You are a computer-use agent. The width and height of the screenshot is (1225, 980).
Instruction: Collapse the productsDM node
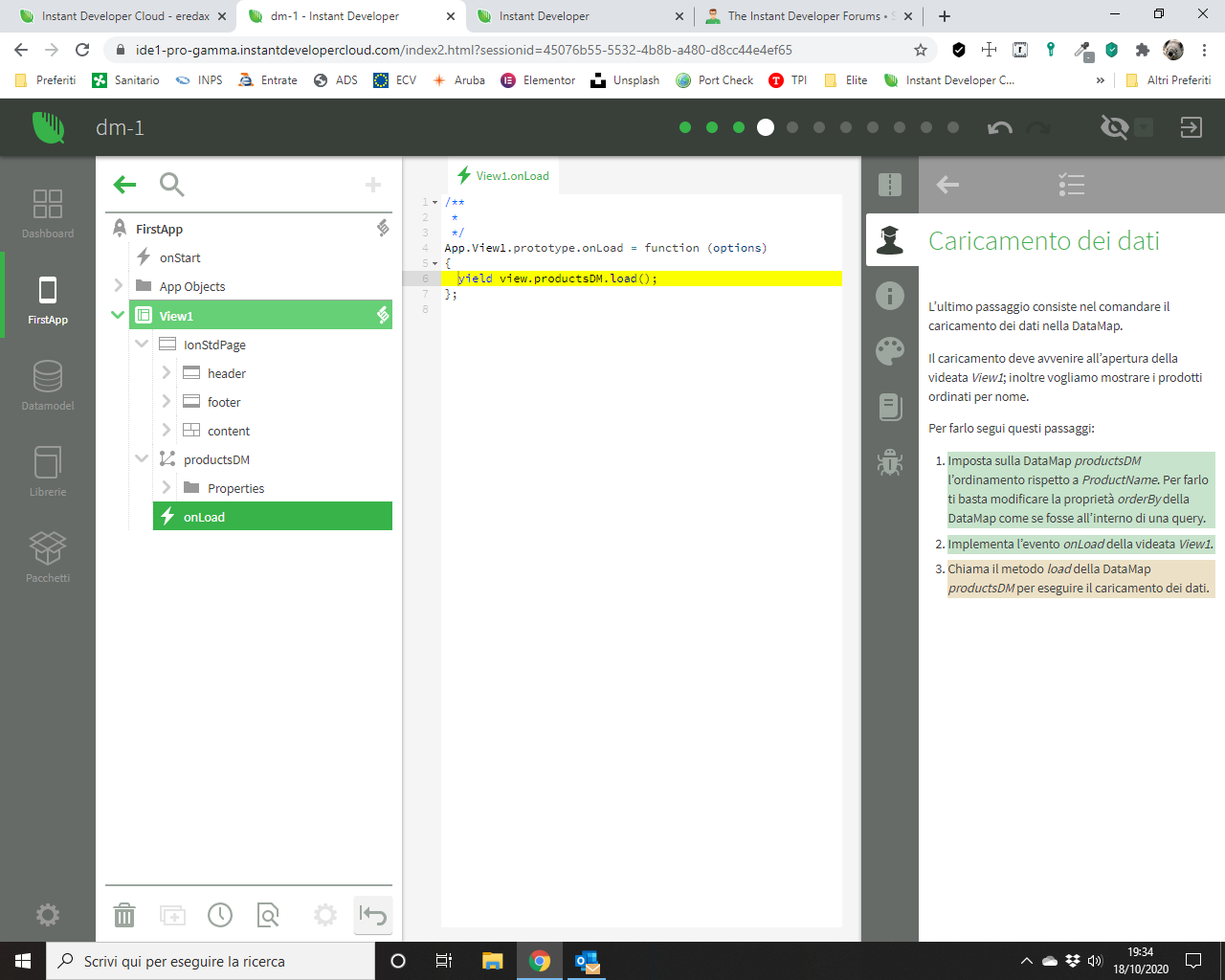pos(142,458)
